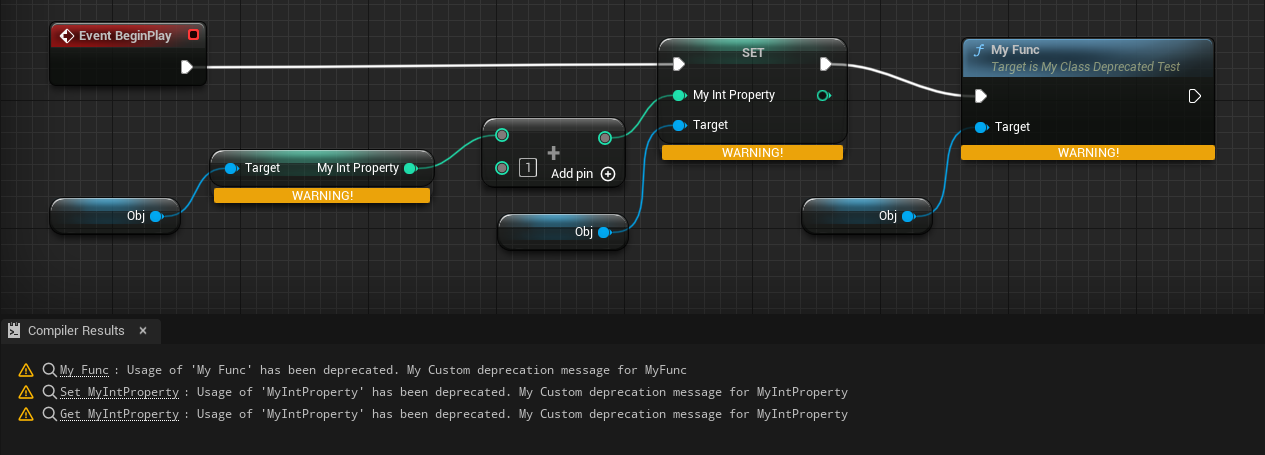
Task: Click Event BeginPlay execution output pin
Action: [187, 67]
